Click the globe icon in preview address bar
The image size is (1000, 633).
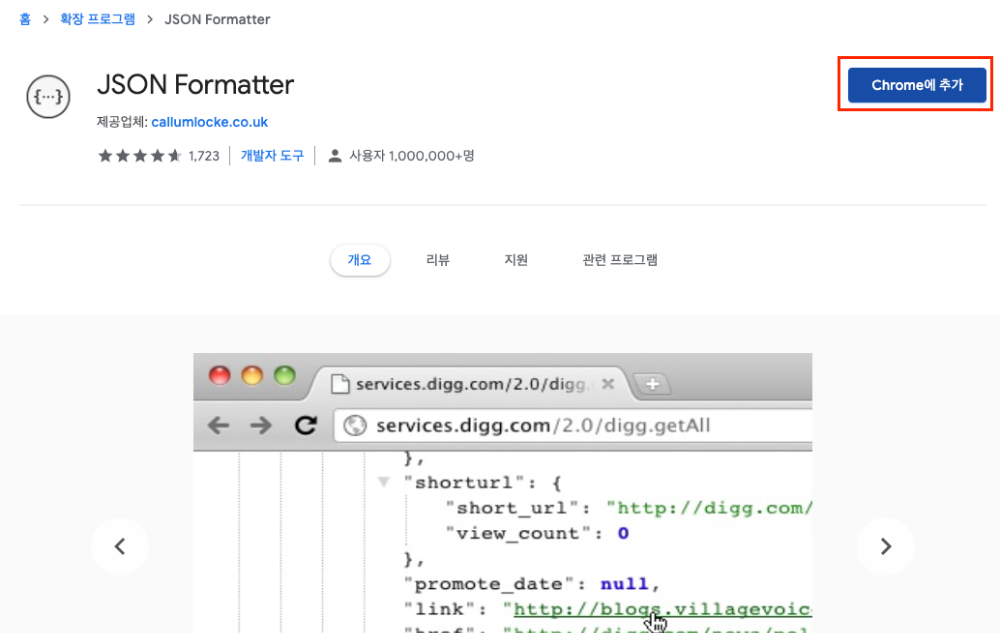pos(355,425)
